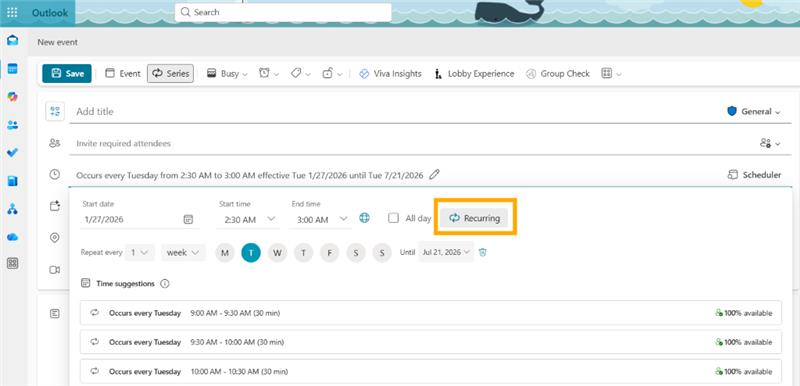Expand the more apps toolbar dropdown
Image resolution: width=800 pixels, height=386 pixels.
pos(611,73)
